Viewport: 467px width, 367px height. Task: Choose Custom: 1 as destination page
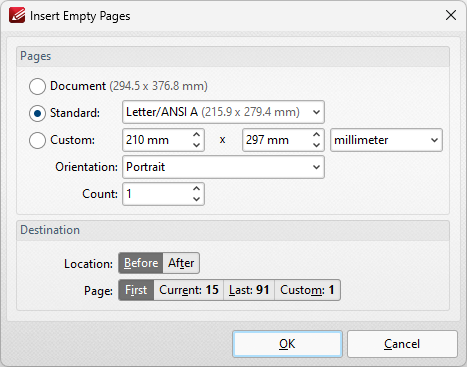point(307,290)
